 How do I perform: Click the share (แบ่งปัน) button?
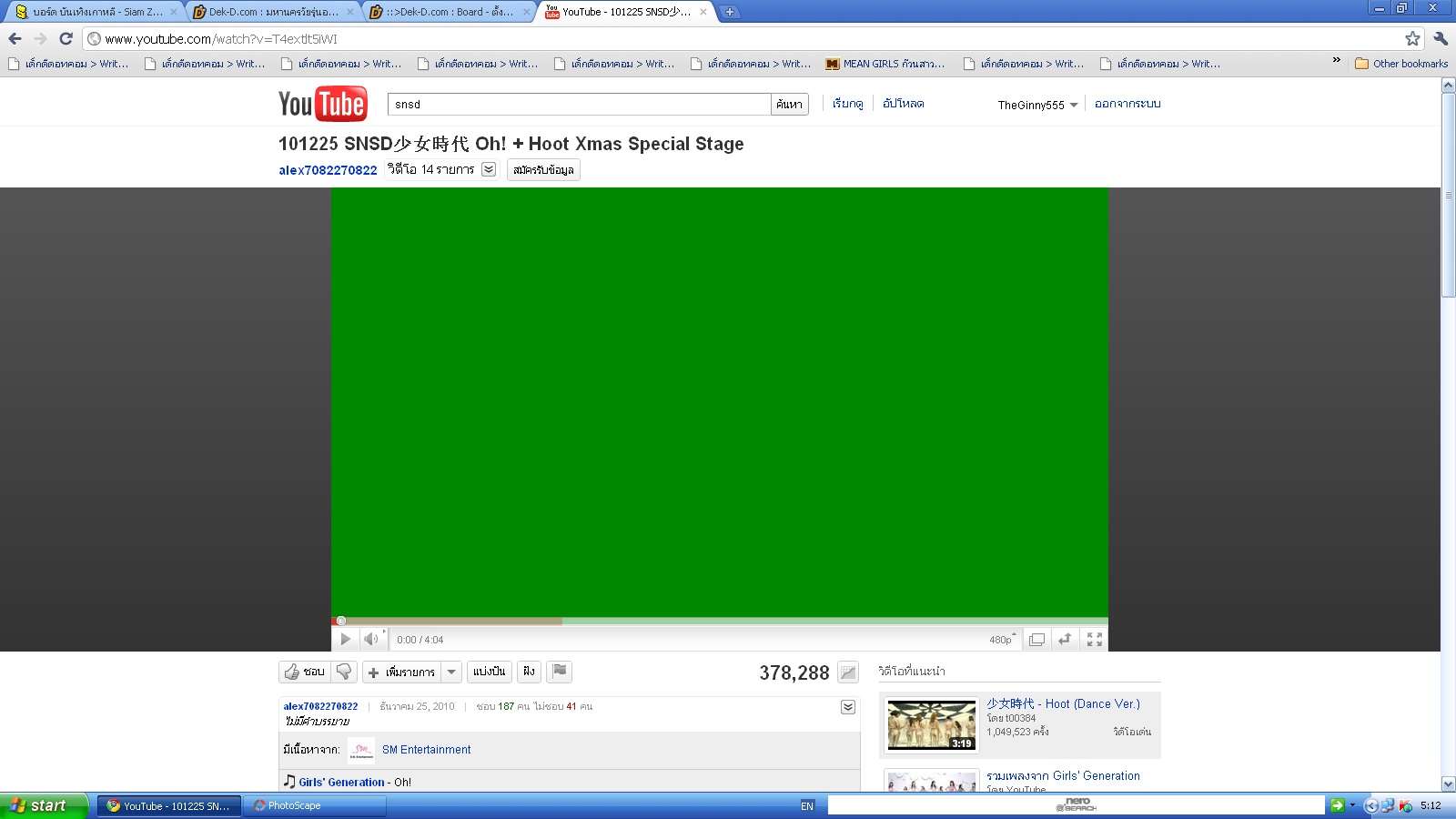click(x=490, y=672)
